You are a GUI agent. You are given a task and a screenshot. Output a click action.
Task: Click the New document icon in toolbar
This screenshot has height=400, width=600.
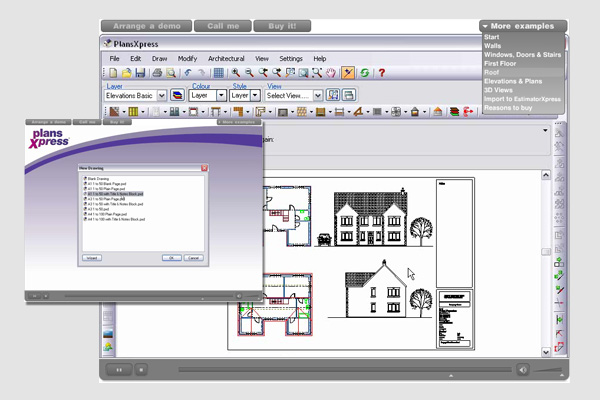(114, 73)
